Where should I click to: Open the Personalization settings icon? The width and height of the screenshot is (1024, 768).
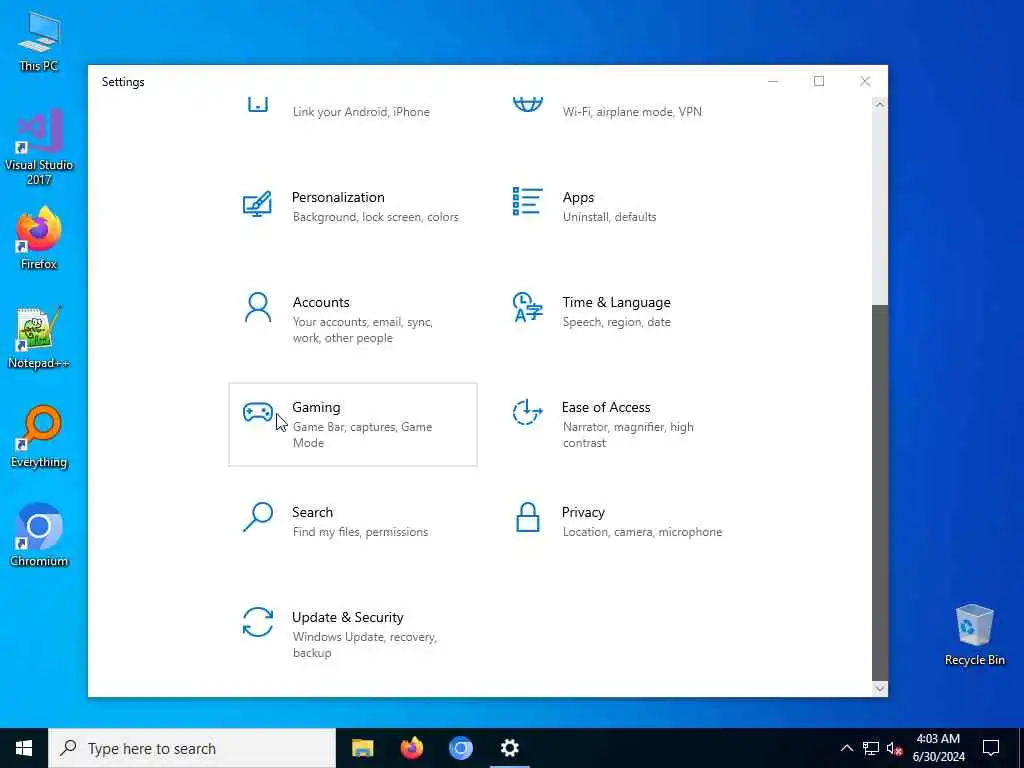tap(257, 204)
